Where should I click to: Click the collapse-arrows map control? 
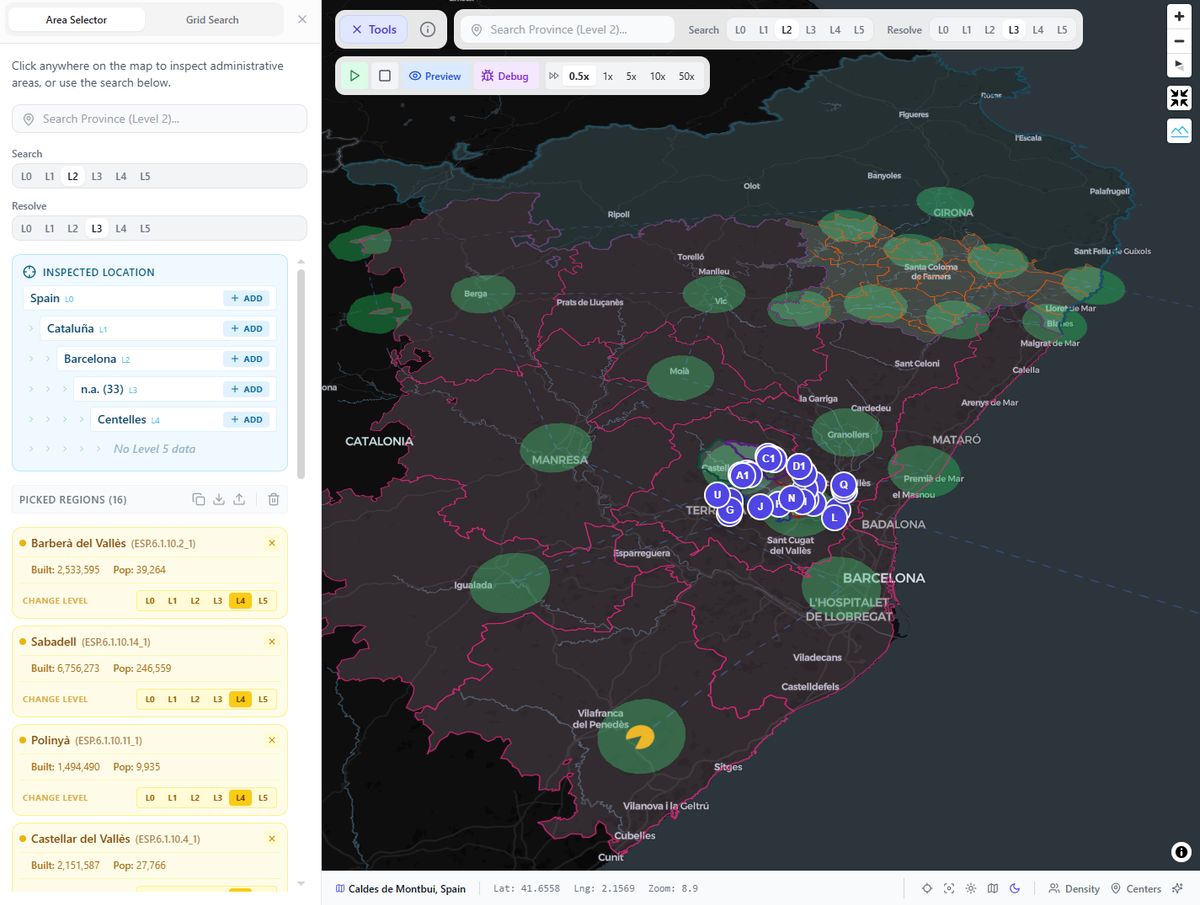click(1179, 98)
